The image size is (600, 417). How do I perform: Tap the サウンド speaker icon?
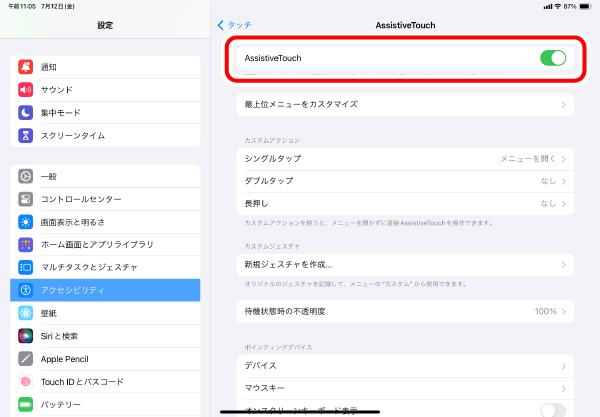click(x=26, y=90)
